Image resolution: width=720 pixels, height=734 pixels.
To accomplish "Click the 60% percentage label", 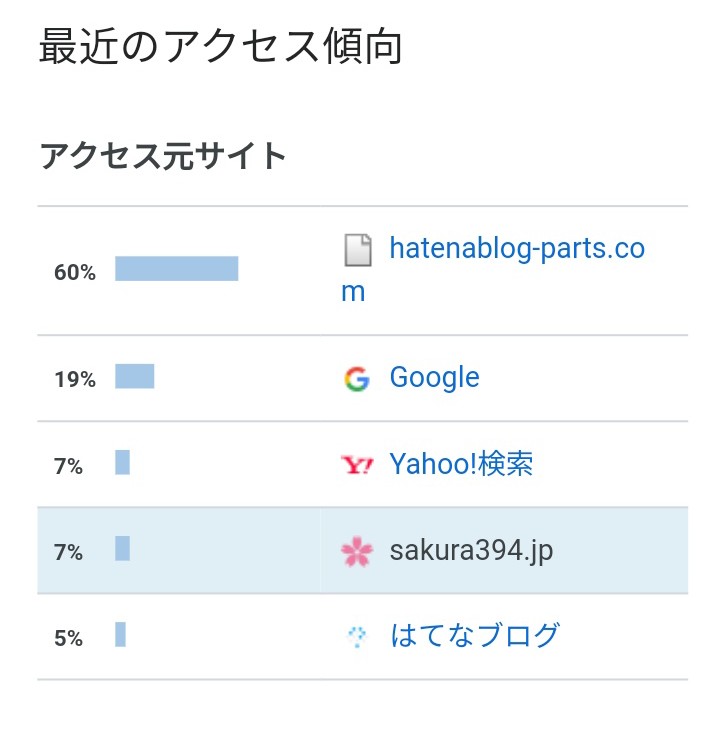I will [75, 272].
